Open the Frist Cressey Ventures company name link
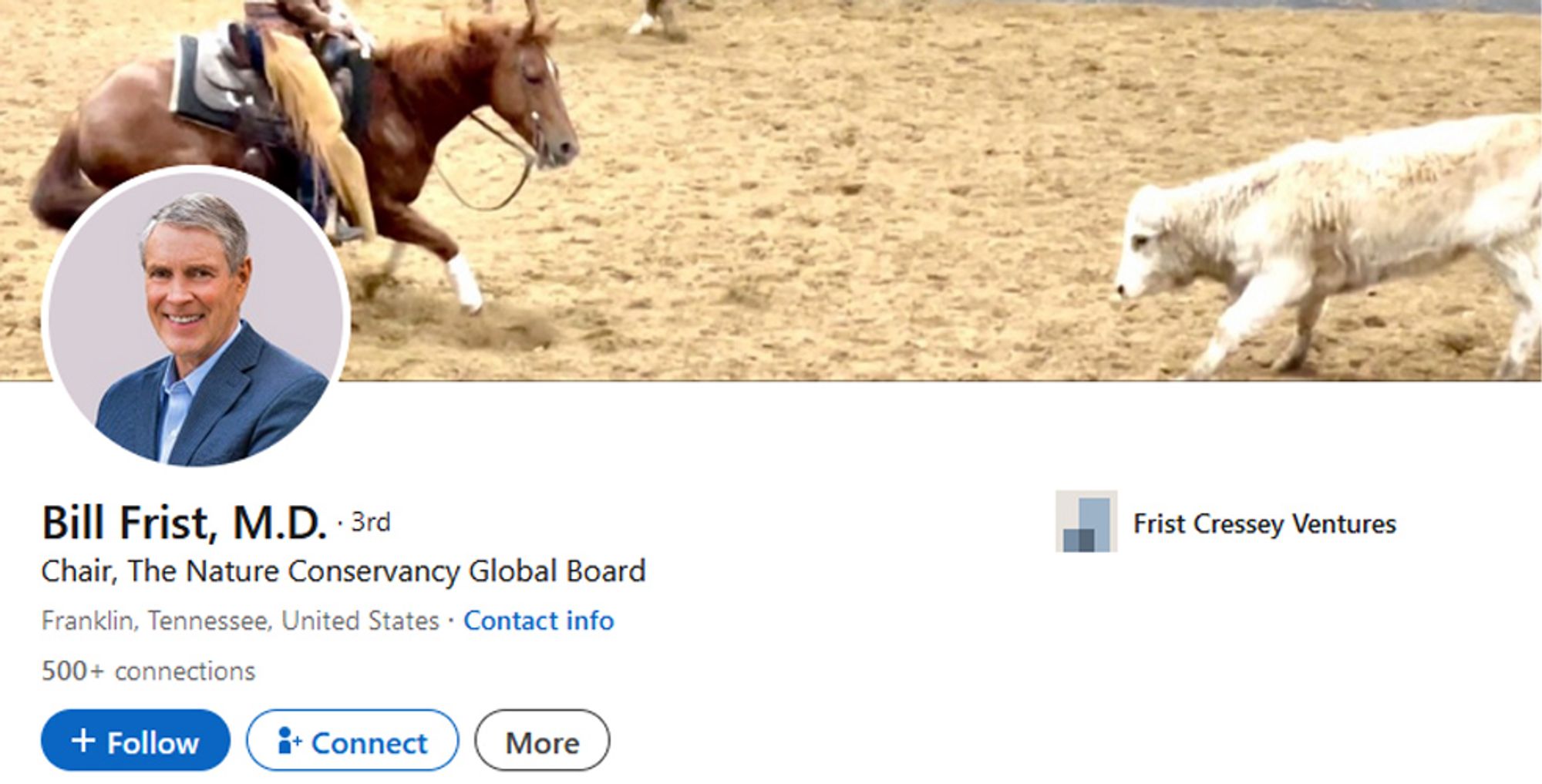Viewport: 1542px width, 784px height. coord(1264,523)
